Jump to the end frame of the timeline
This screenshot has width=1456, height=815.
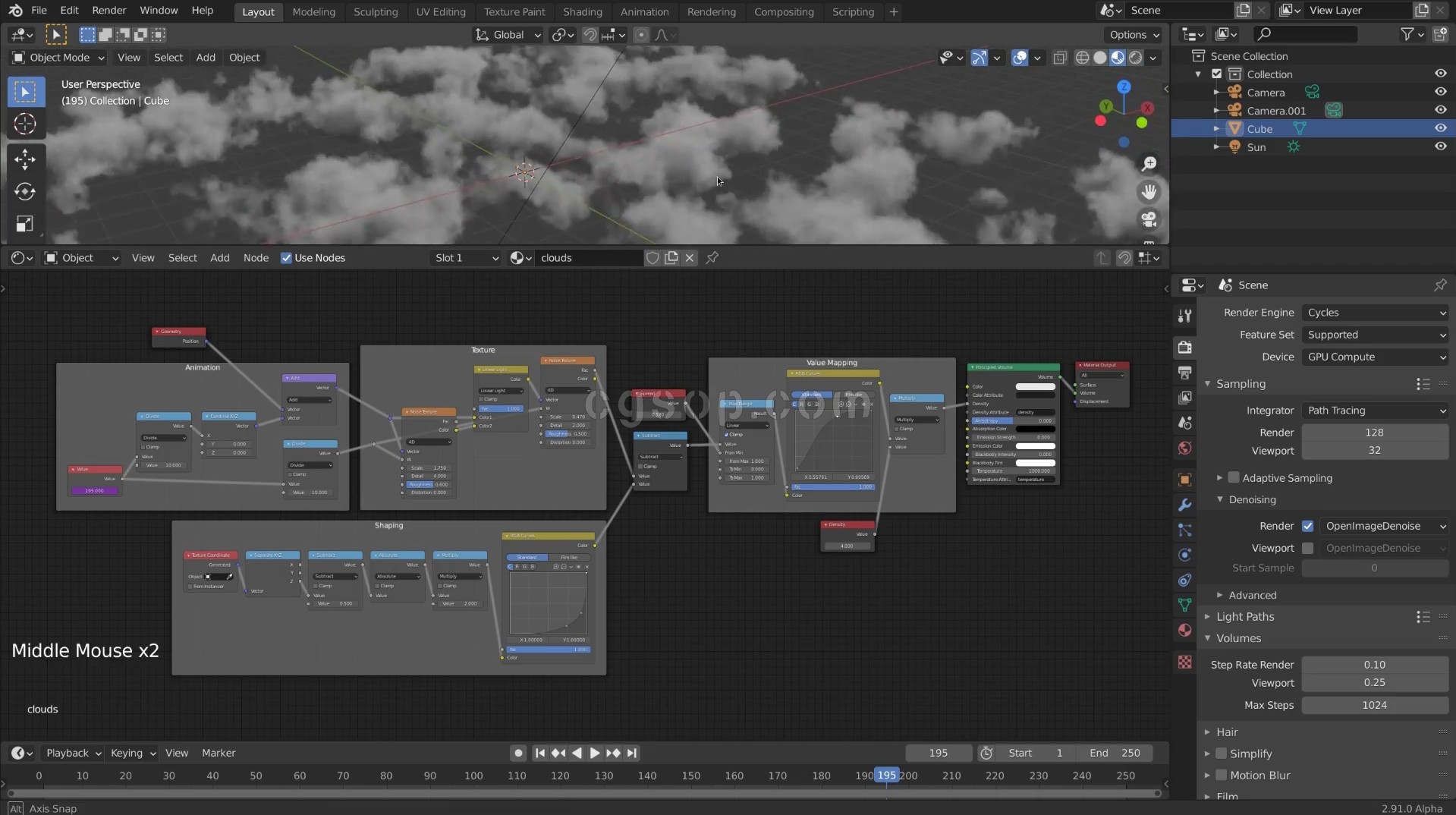click(632, 753)
